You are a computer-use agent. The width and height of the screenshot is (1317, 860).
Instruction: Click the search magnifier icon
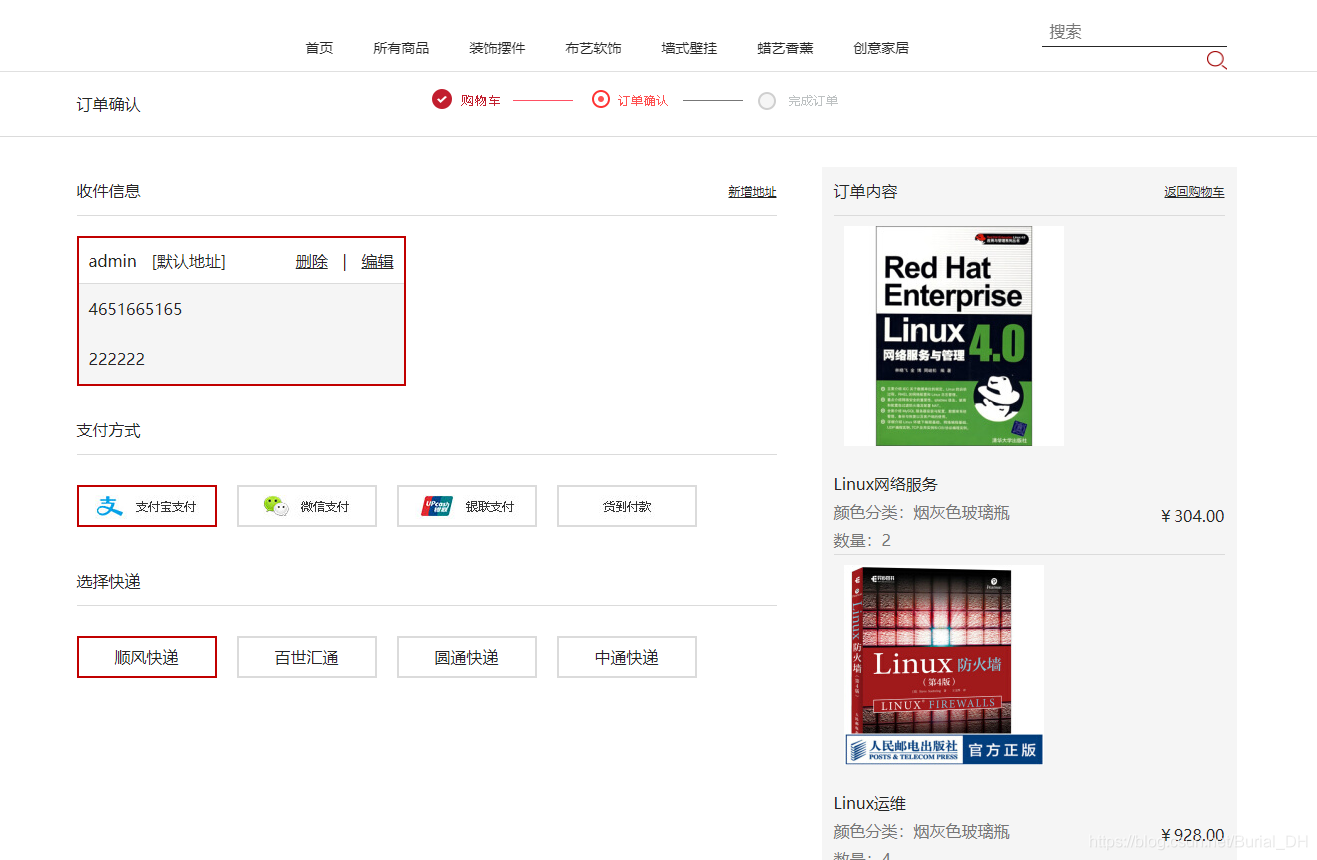[x=1216, y=60]
